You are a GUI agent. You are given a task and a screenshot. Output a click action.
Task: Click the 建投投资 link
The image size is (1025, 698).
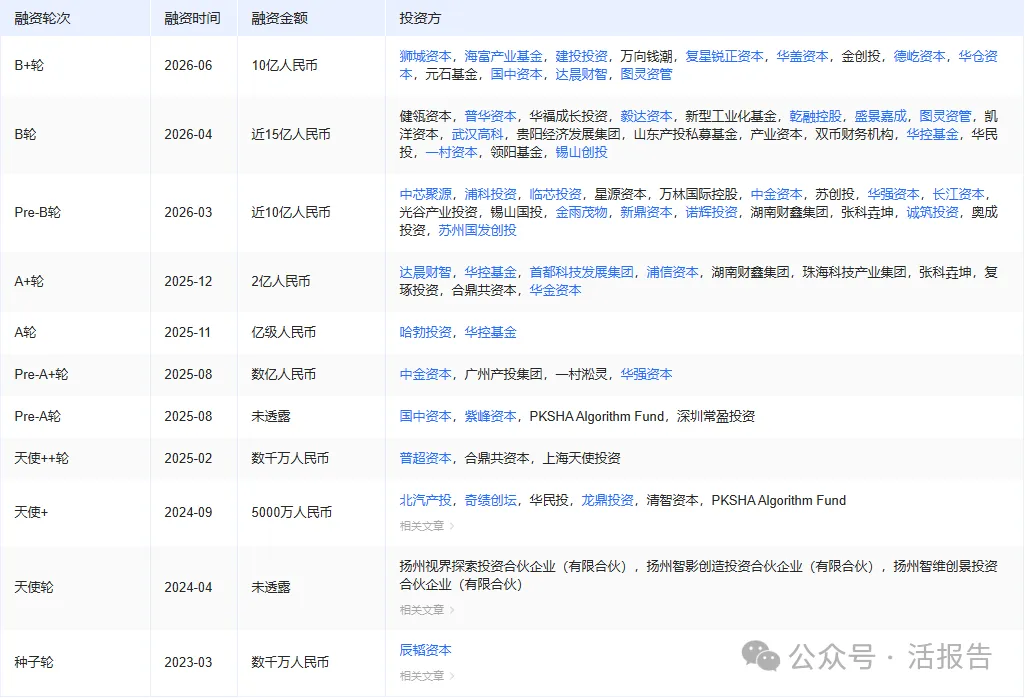(x=581, y=56)
